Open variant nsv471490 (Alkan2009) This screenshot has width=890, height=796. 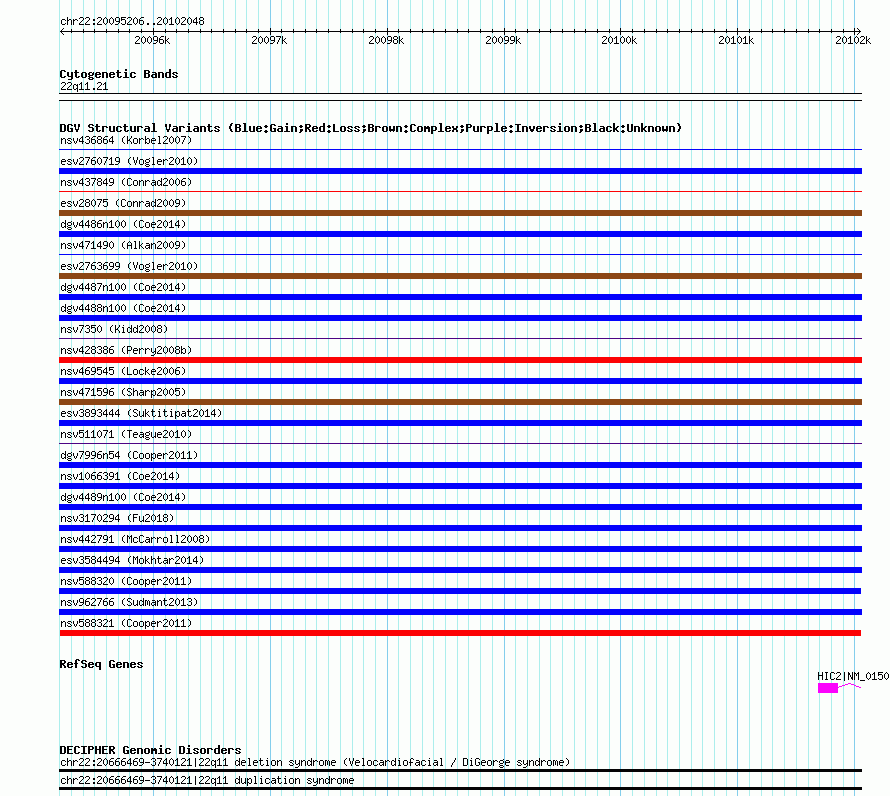pos(123,245)
